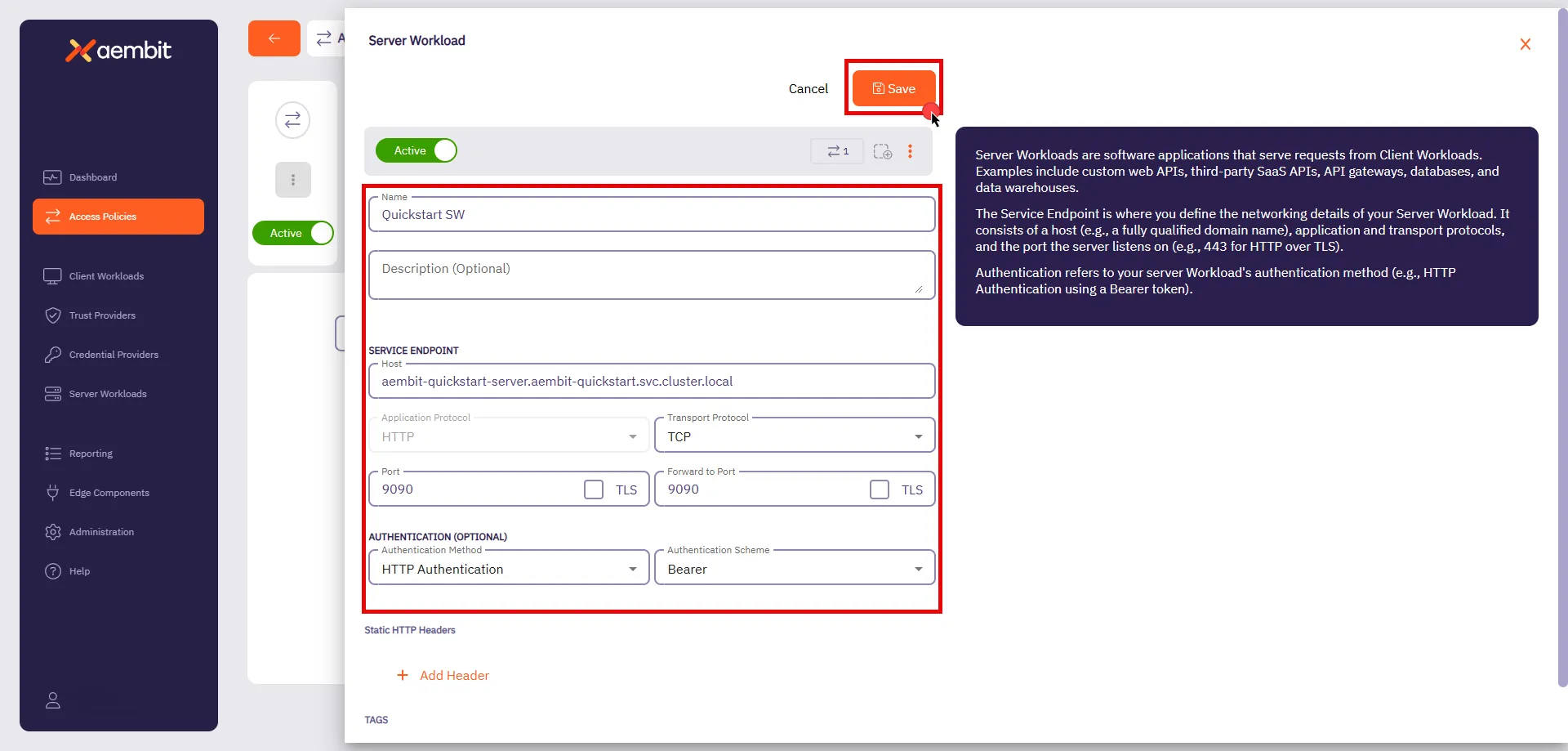
Task: Toggle the background policy Active switch
Action: coord(293,233)
